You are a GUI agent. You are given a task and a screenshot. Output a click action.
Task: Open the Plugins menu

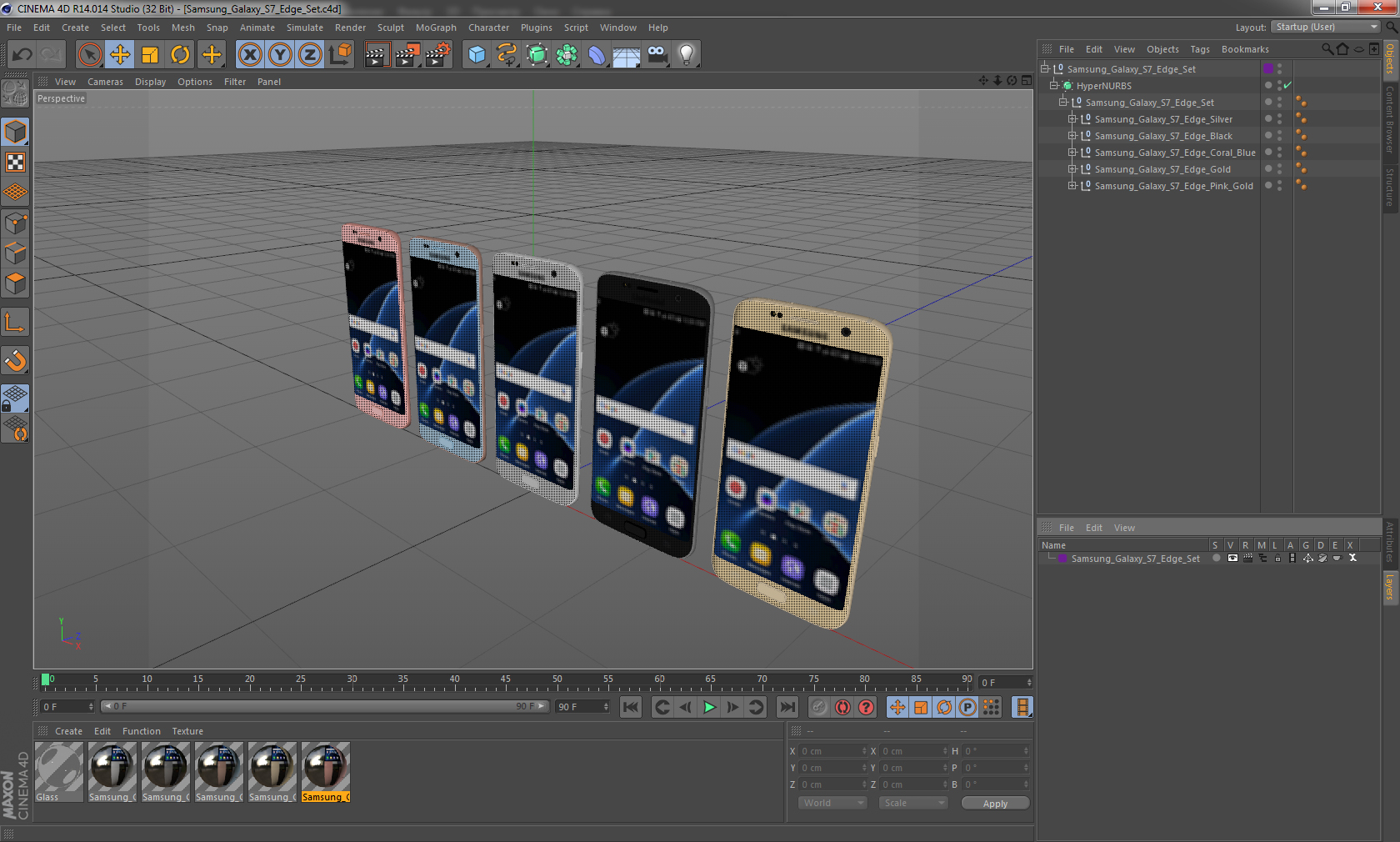point(536,28)
